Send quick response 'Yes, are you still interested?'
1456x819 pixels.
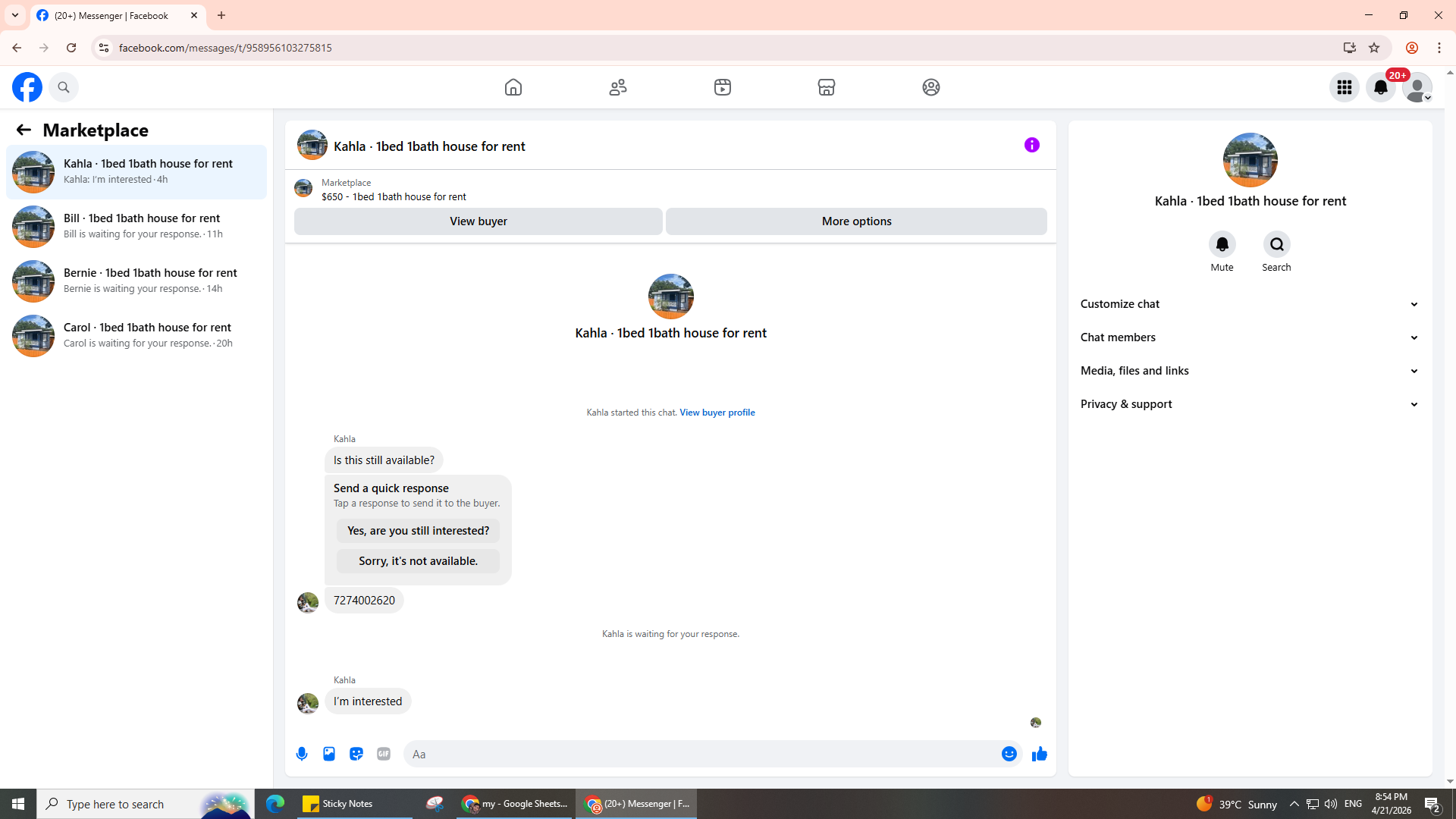(419, 531)
